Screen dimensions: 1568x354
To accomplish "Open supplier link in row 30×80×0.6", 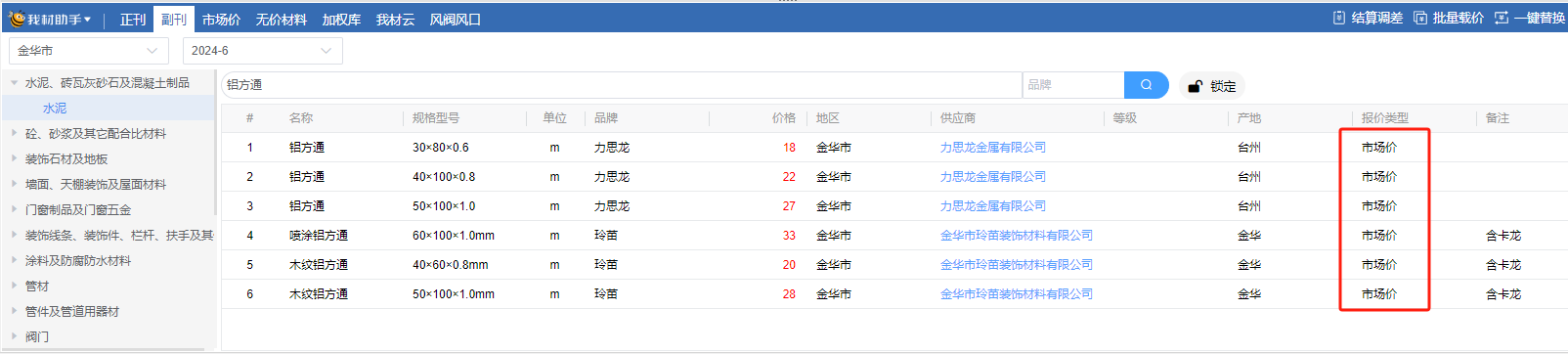I will [992, 148].
